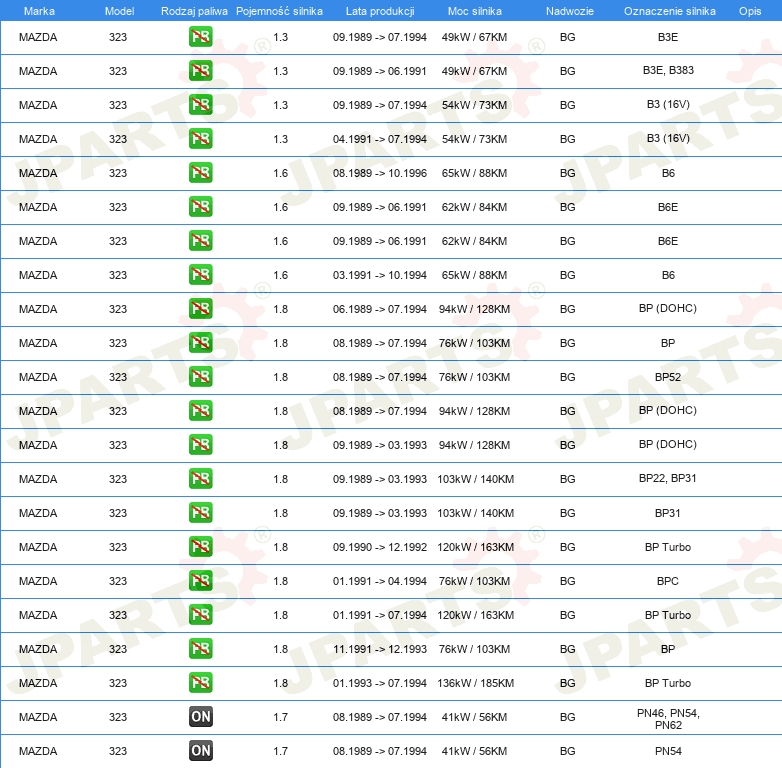
Task: Select the '103kW / 140KM' cell in BP22, BP31 row
Action: pos(475,479)
